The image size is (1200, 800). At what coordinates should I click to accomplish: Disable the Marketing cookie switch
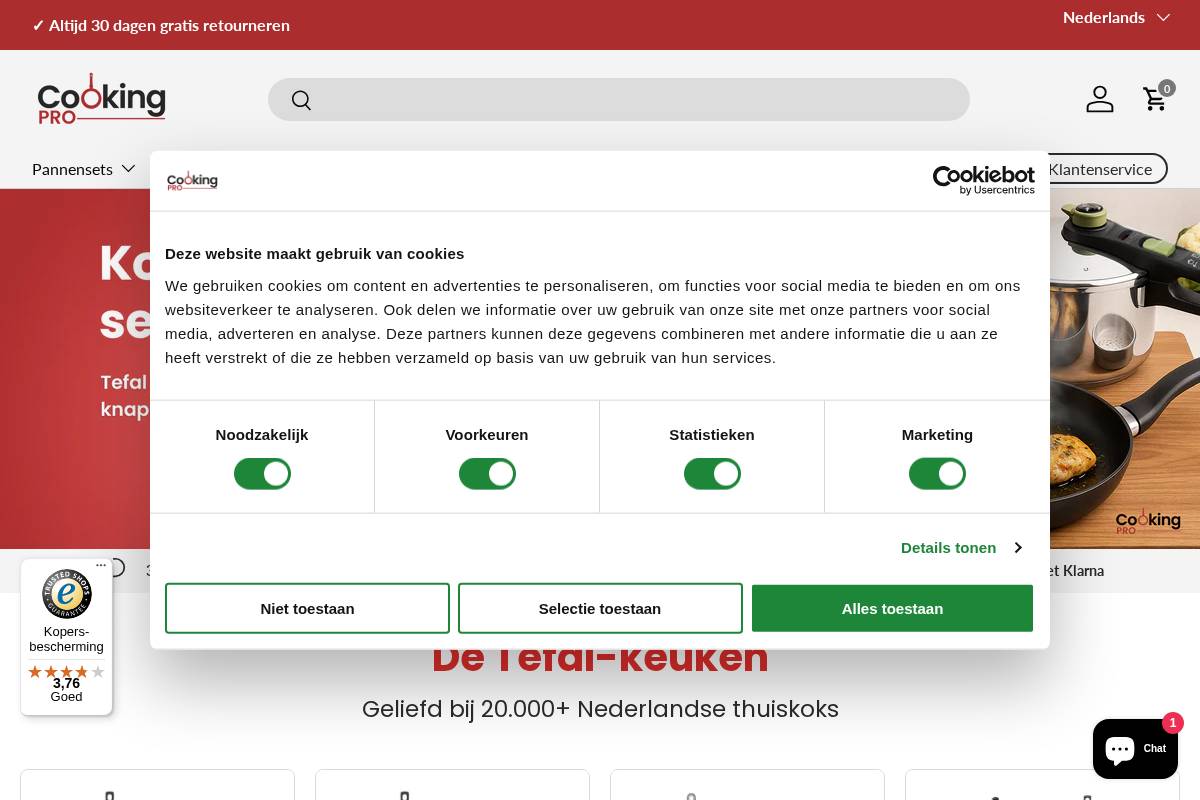pos(937,473)
